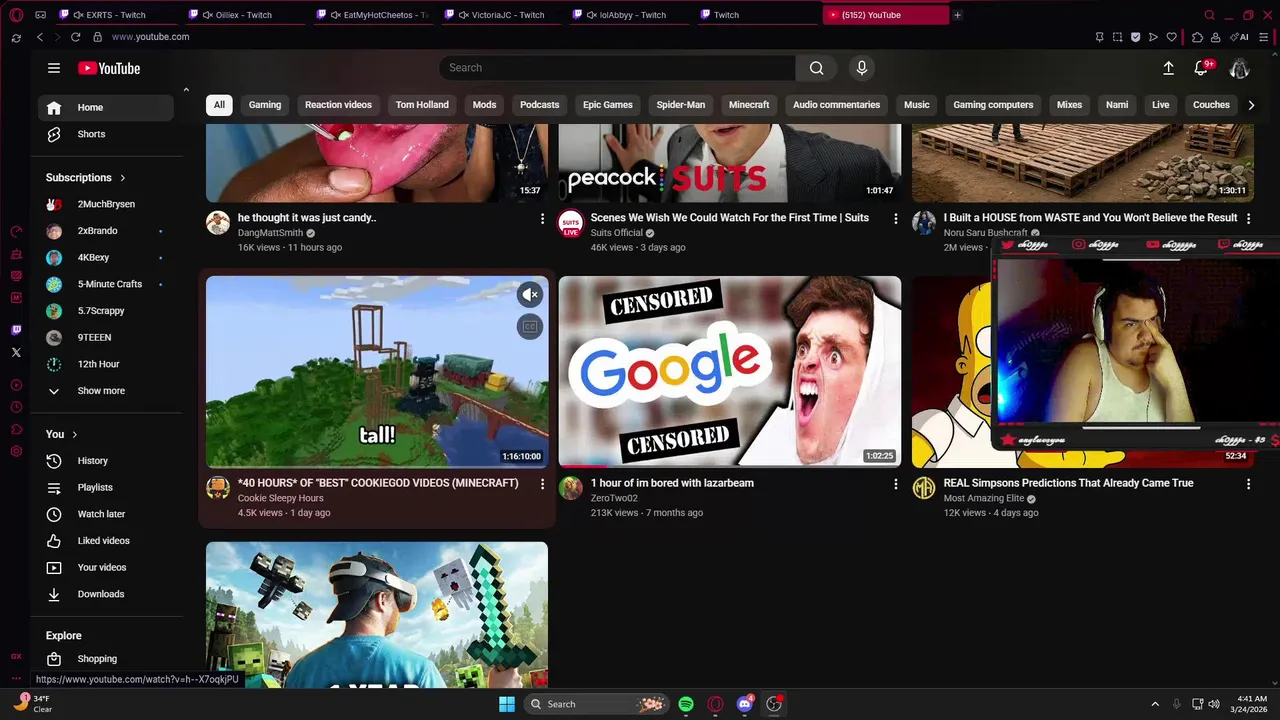Screen dimensions: 1280x720
Task: Open Downloads from the sidebar
Action: click(x=106, y=594)
